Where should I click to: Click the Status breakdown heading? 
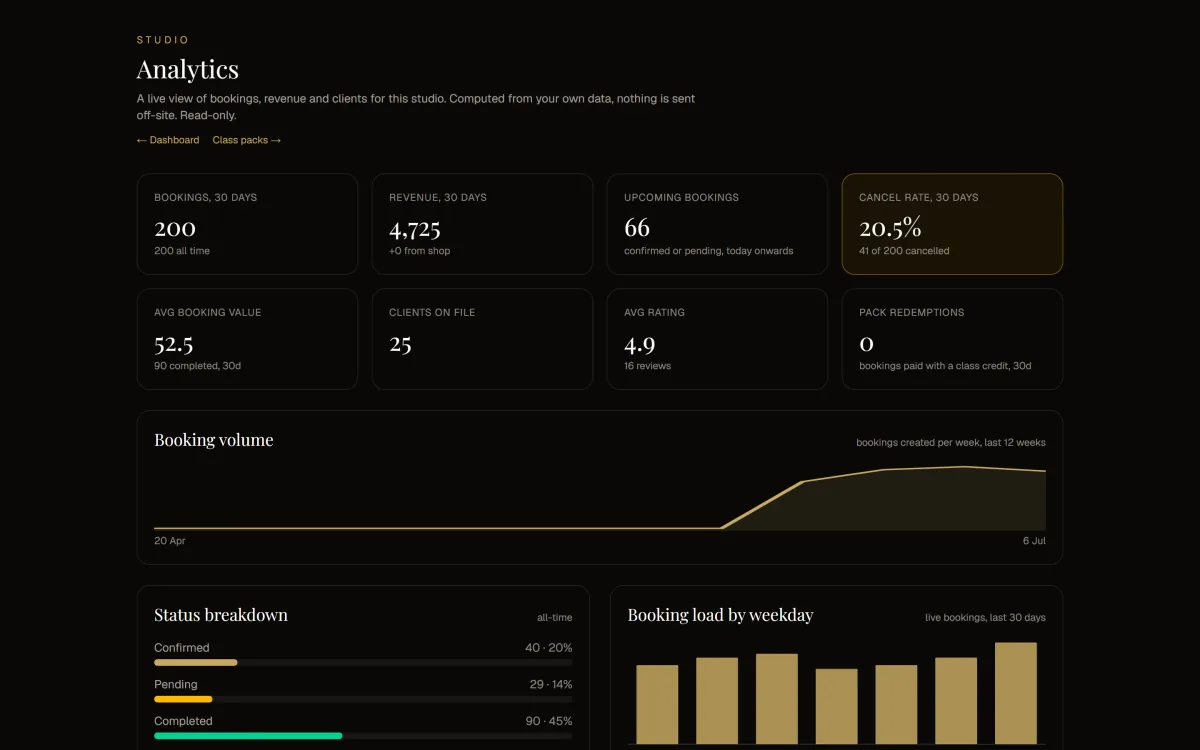tap(221, 615)
